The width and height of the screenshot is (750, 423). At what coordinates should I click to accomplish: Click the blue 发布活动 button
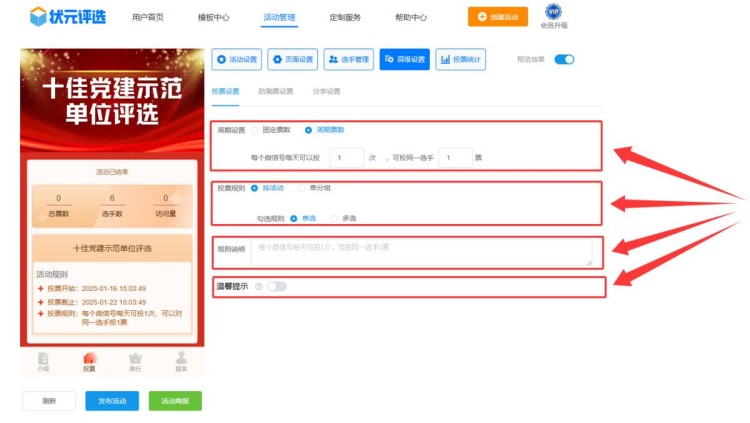pos(112,401)
